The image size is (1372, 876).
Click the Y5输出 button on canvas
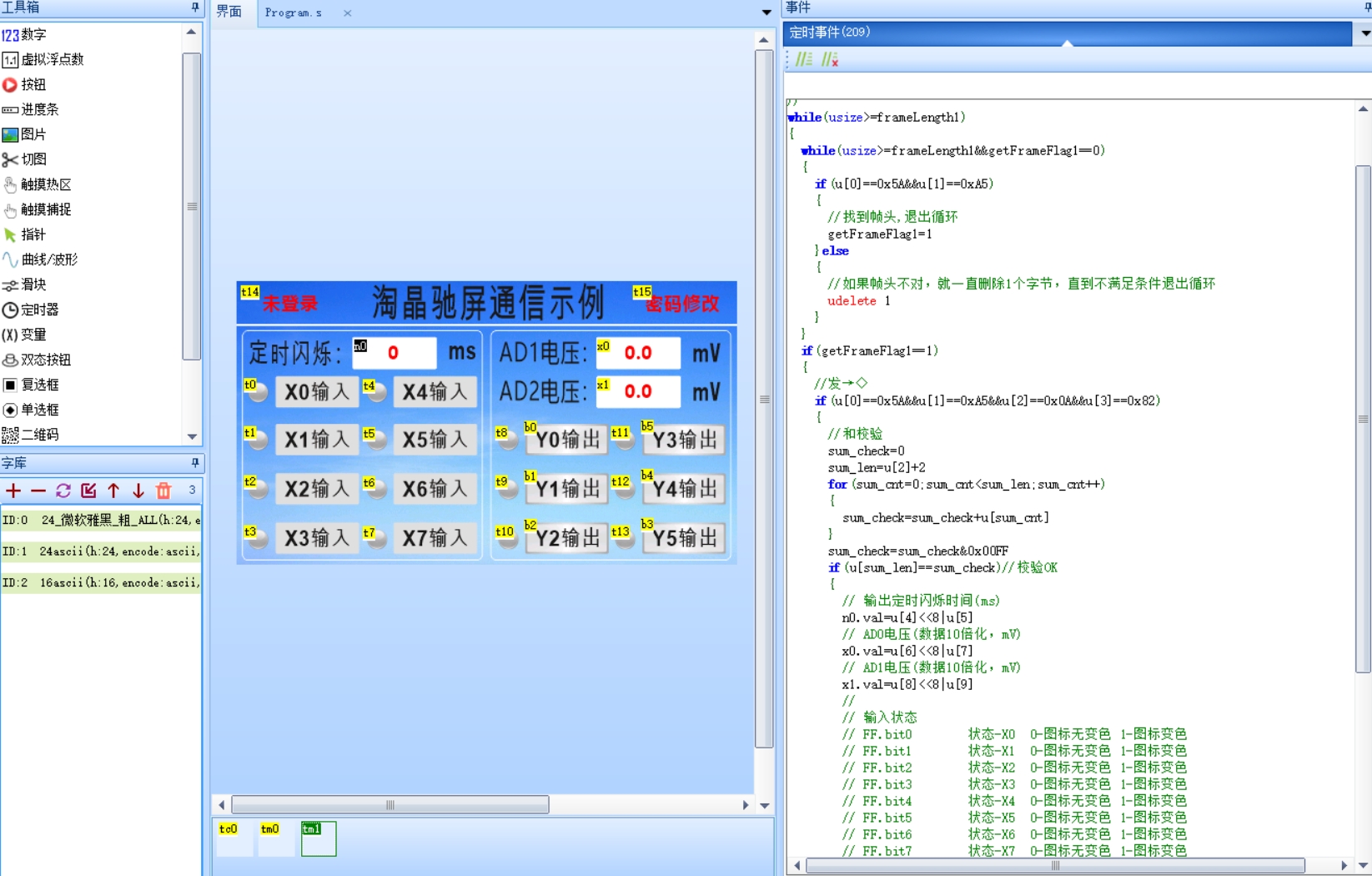click(x=684, y=537)
